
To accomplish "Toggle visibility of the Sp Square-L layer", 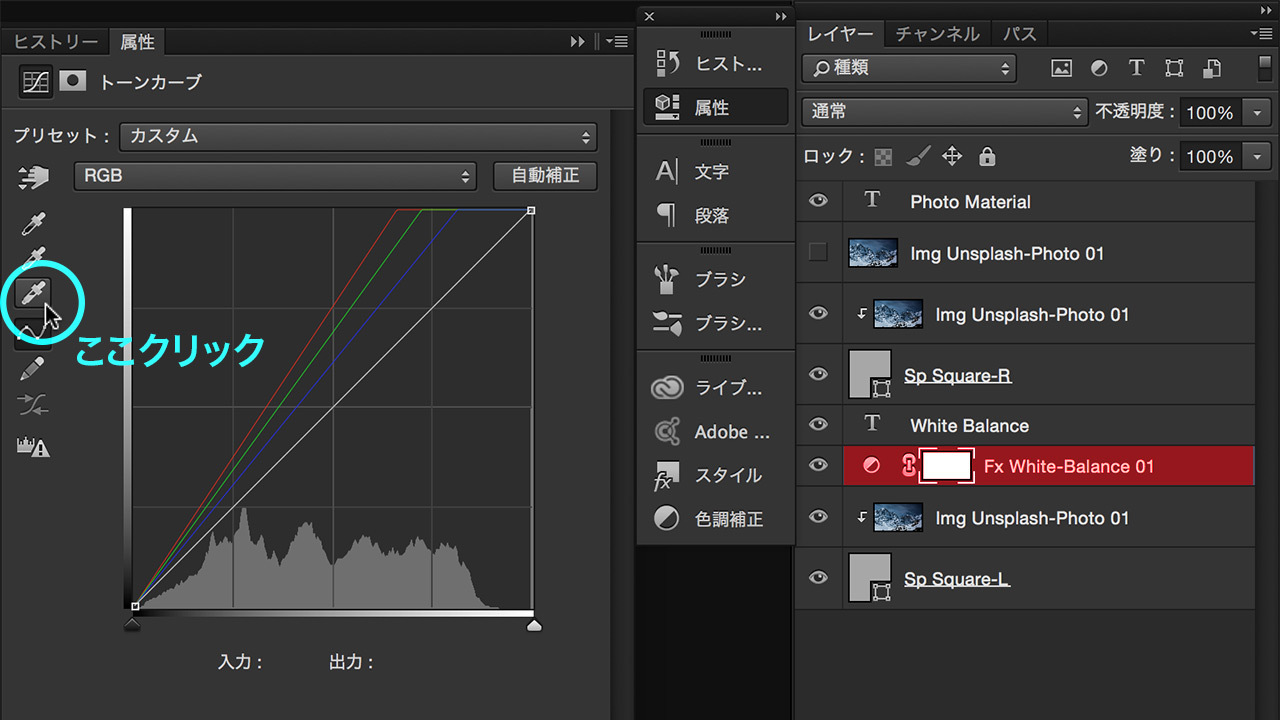I will coord(818,578).
